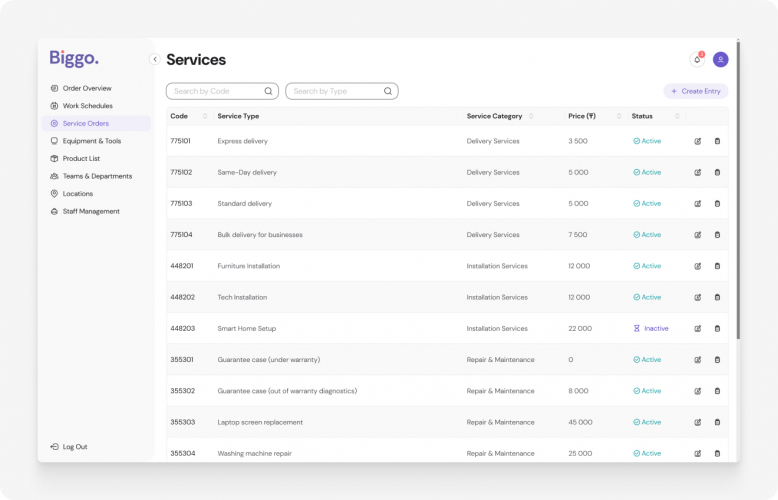Screen dimensions: 778x500
Task: Select Service Orders in the sidebar
Action: click(x=96, y=124)
